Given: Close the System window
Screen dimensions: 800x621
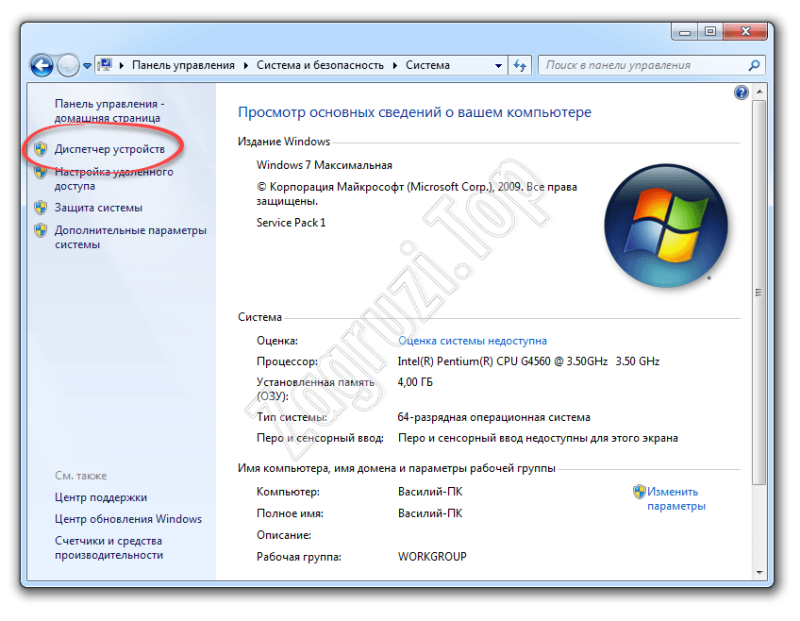Looking at the screenshot, I should click(744, 32).
